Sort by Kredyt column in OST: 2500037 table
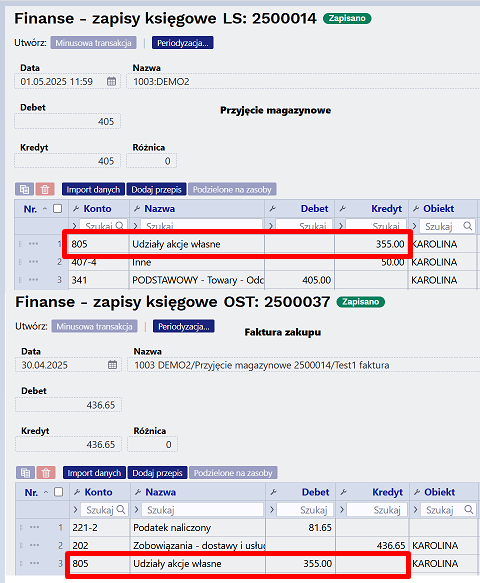Screen dimensions: 480x583 (387, 492)
